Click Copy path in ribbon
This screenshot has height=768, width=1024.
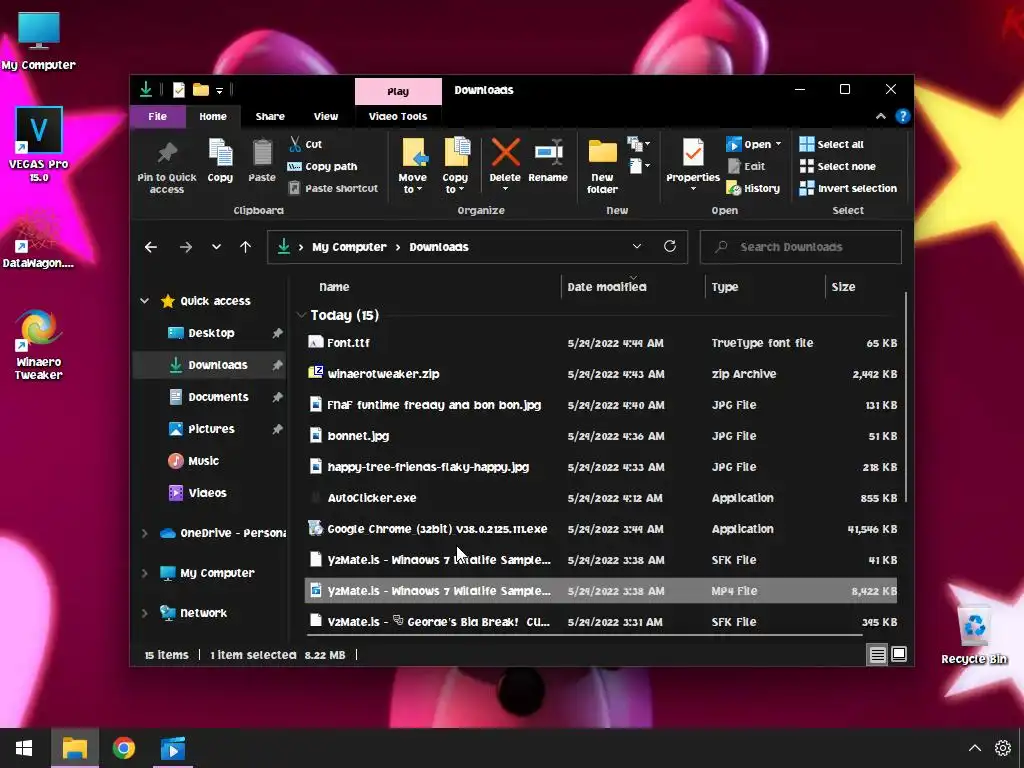click(323, 166)
